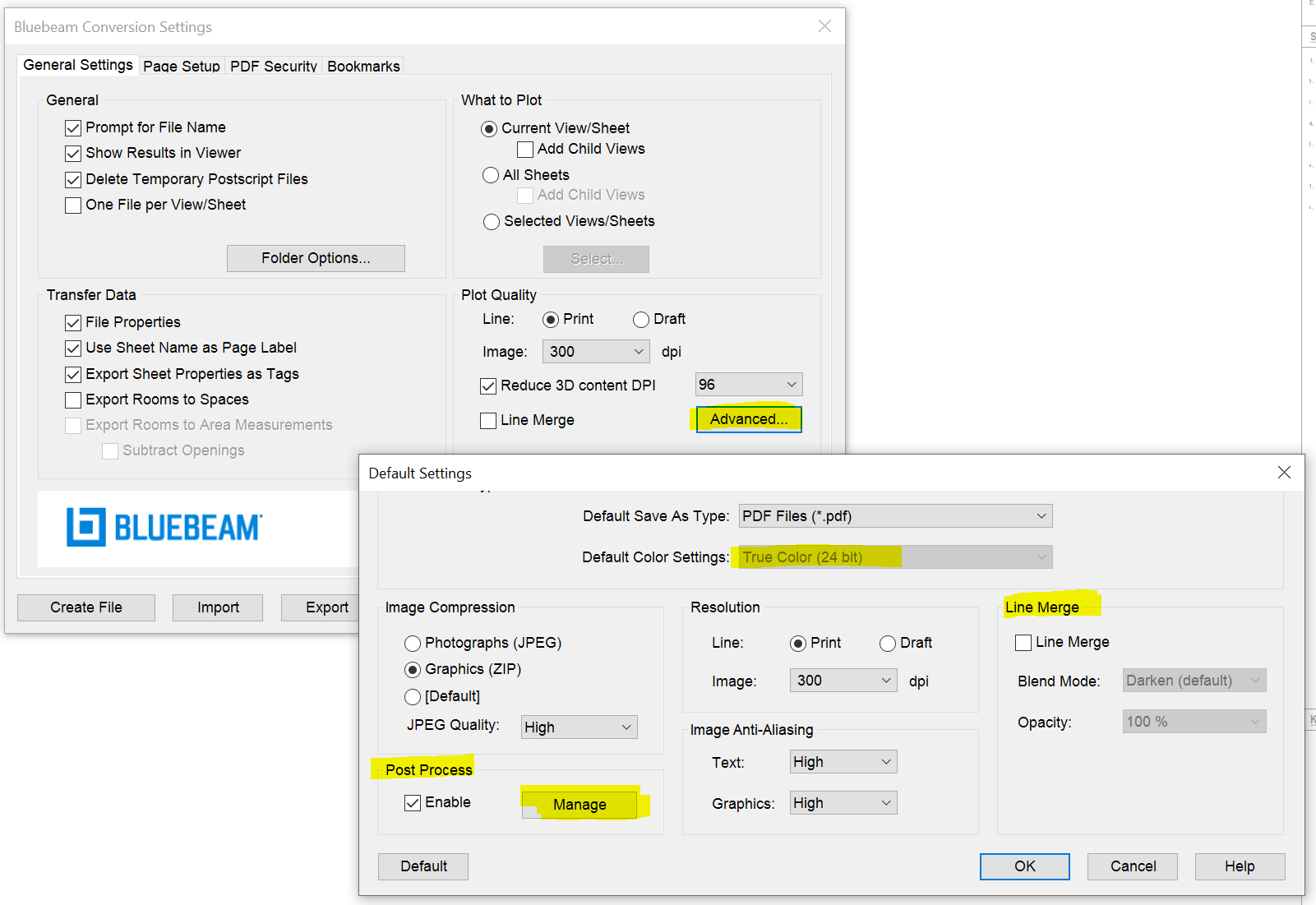Screen dimensions: 1316x905
Task: Choose Photographs (JPEG) image compression
Action: click(x=413, y=643)
